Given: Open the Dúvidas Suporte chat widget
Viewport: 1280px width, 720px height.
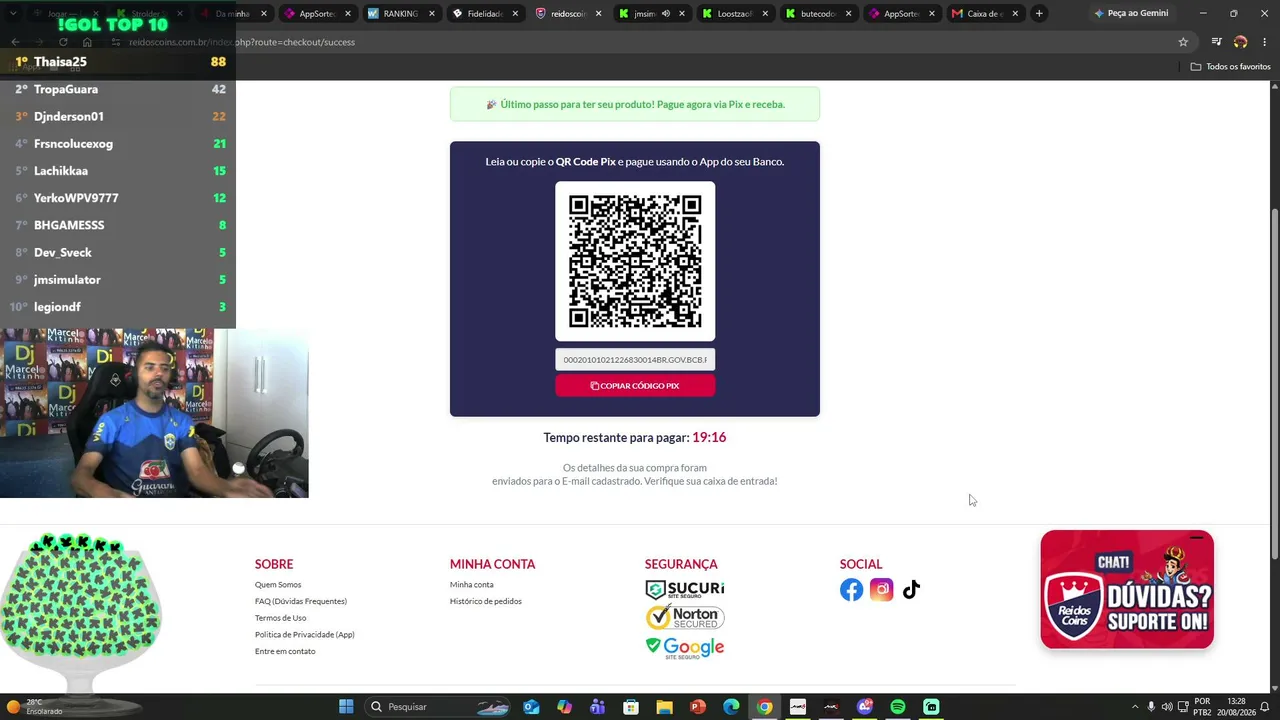Looking at the screenshot, I should click(x=1127, y=590).
